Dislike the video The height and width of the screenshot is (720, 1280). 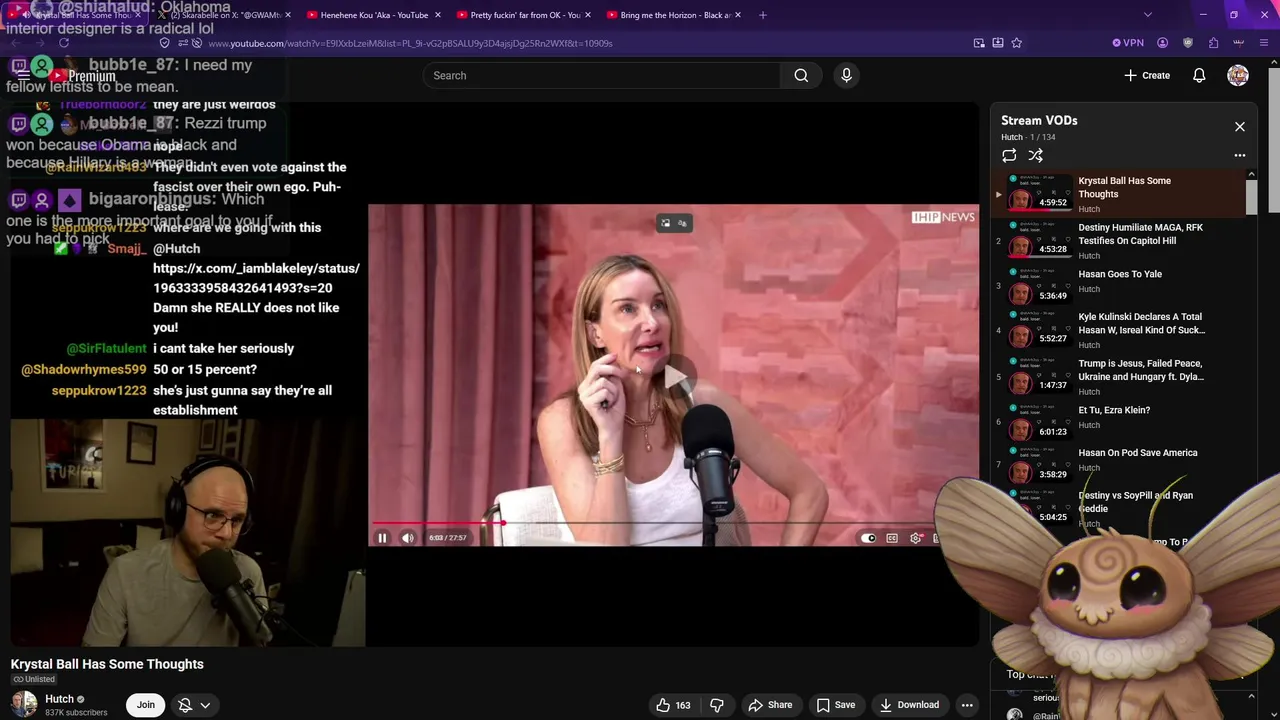tap(716, 705)
